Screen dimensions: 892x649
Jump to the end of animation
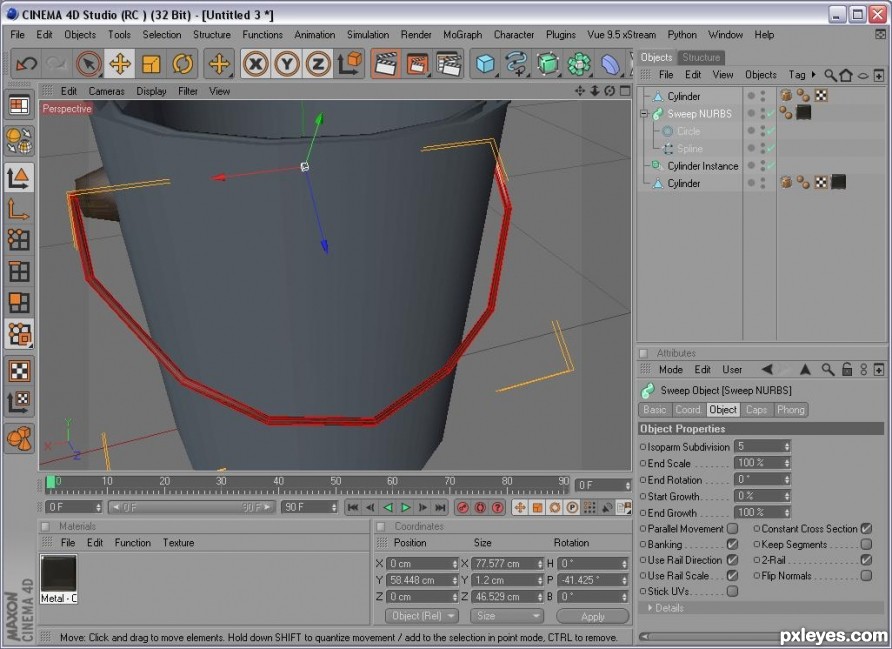[x=440, y=507]
